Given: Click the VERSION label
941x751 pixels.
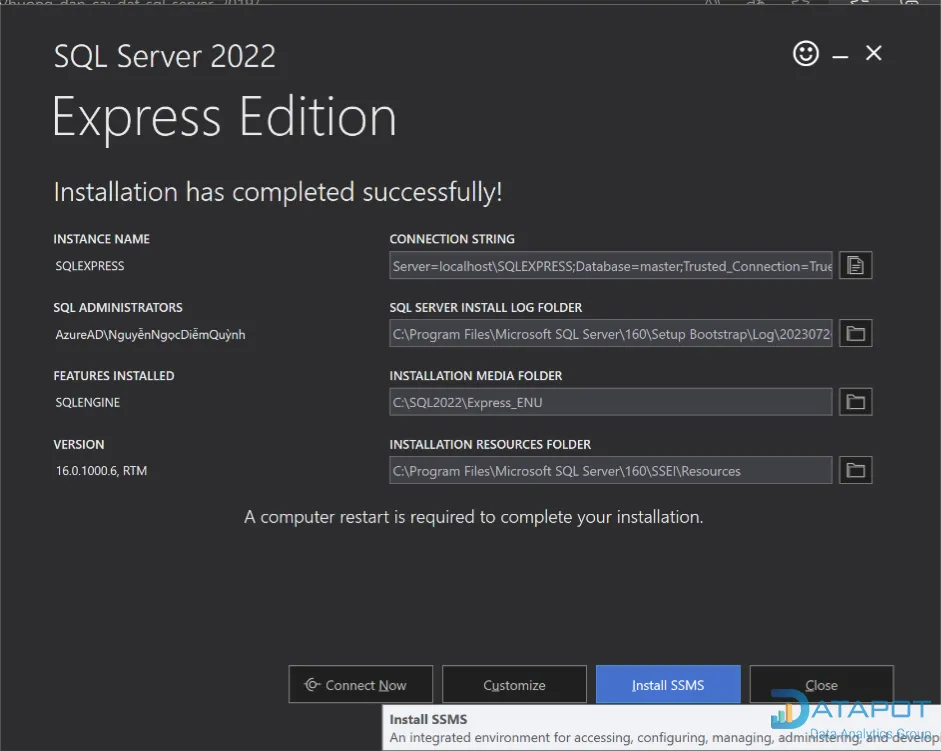Looking at the screenshot, I should [79, 444].
